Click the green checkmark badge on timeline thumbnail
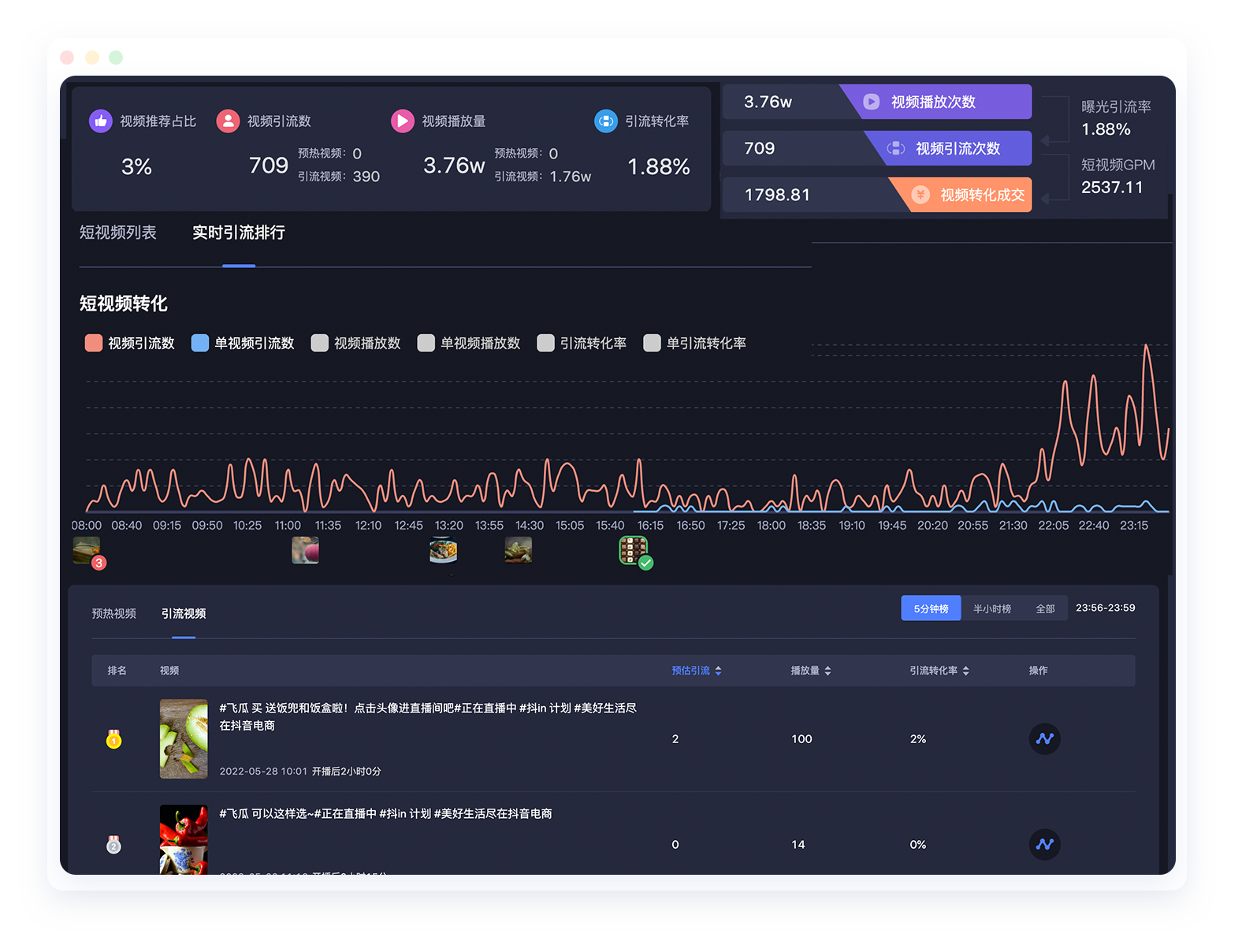The image size is (1242, 952). click(645, 563)
